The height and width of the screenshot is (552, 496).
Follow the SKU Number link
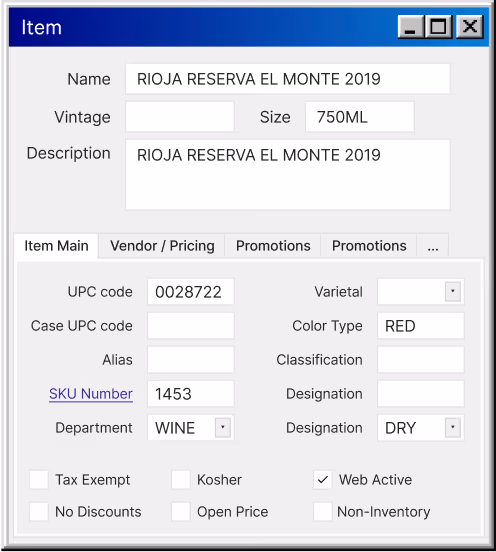(91, 394)
